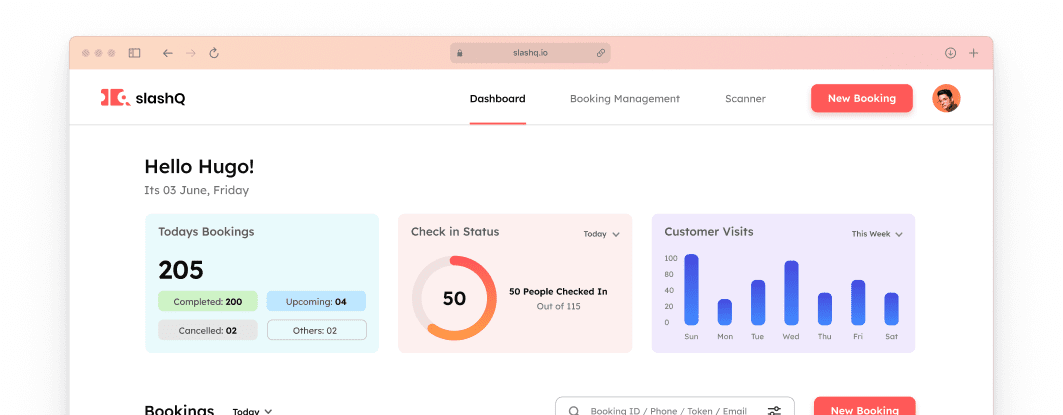Click the Completed: 200 badge
The width and height of the screenshot is (1063, 415).
(208, 302)
